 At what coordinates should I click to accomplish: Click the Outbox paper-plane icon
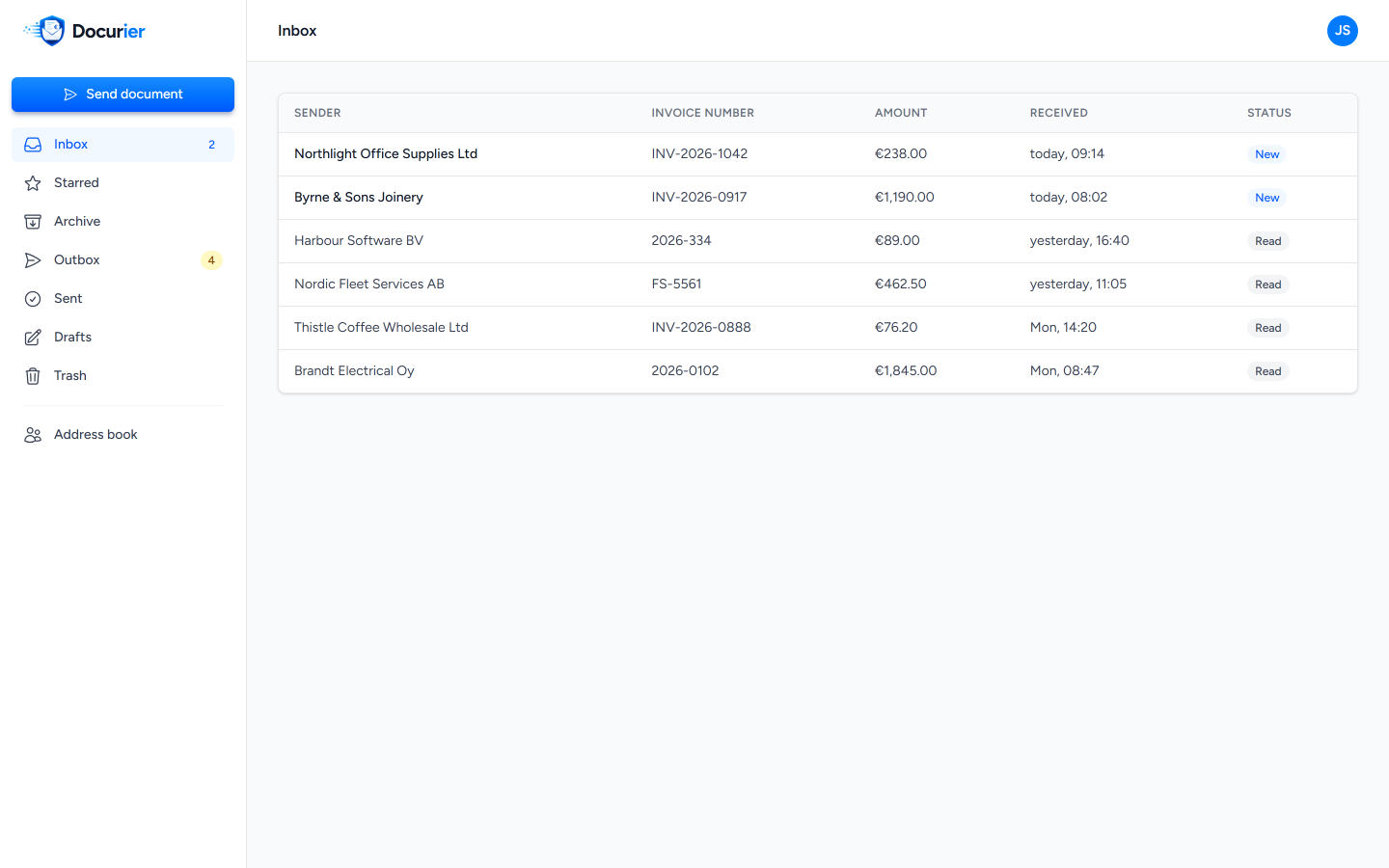point(33,260)
